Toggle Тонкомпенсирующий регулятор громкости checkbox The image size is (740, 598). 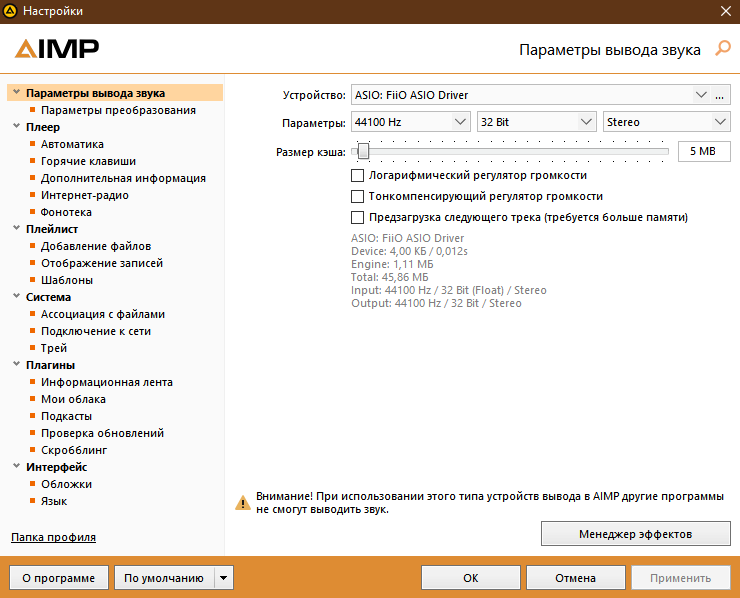(358, 196)
